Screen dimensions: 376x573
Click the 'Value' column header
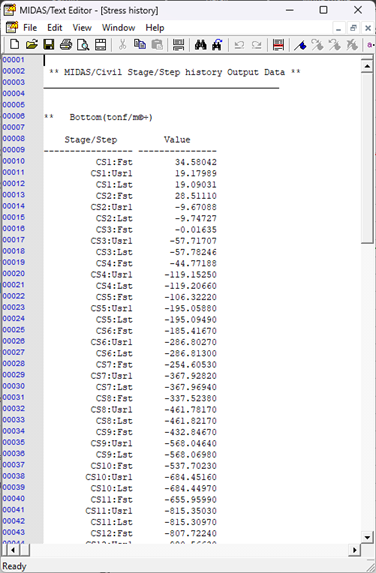pyautogui.click(x=177, y=140)
